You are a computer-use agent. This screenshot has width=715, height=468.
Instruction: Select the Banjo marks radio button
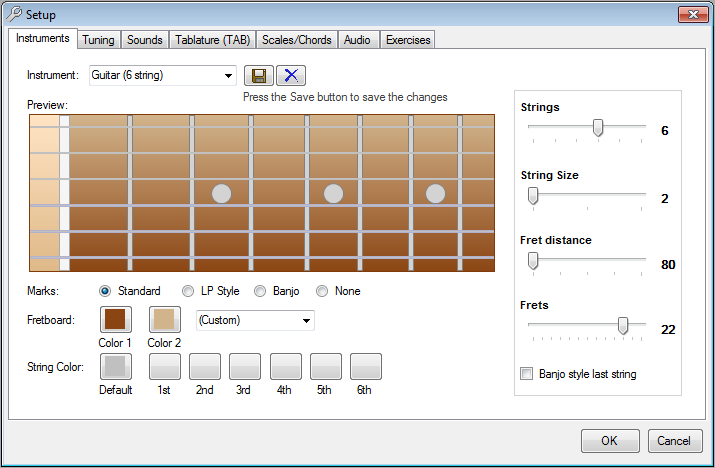coord(259,291)
